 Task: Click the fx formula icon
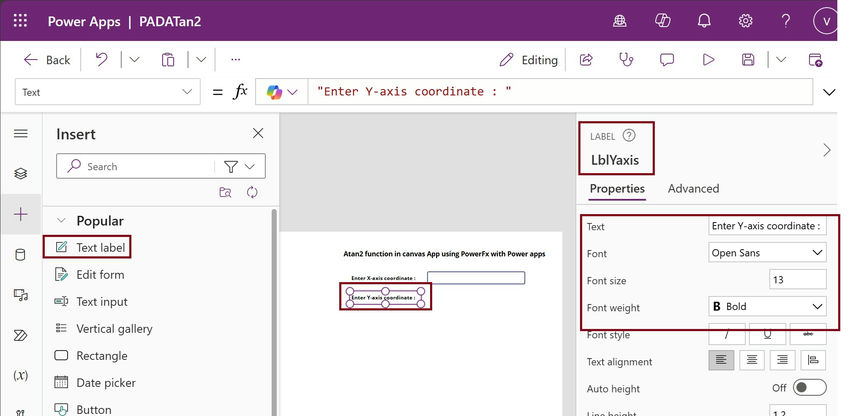click(240, 92)
